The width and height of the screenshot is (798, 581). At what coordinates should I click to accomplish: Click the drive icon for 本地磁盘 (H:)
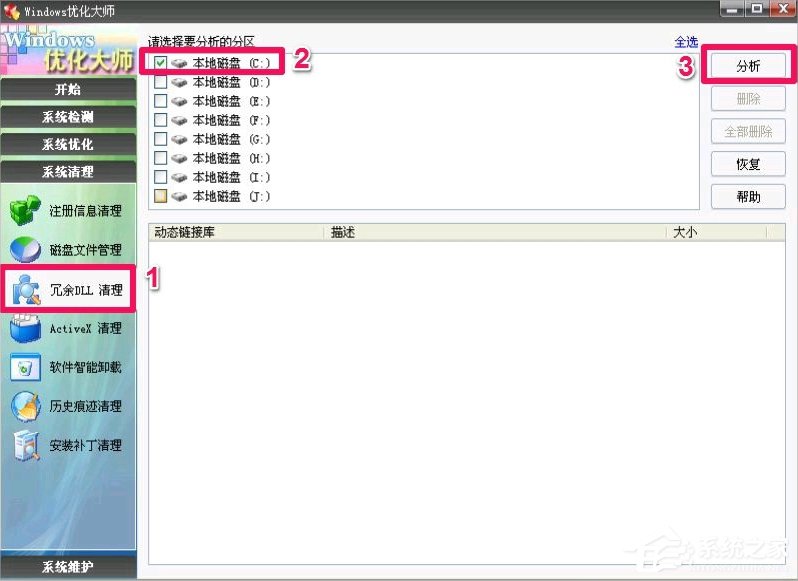coord(179,158)
